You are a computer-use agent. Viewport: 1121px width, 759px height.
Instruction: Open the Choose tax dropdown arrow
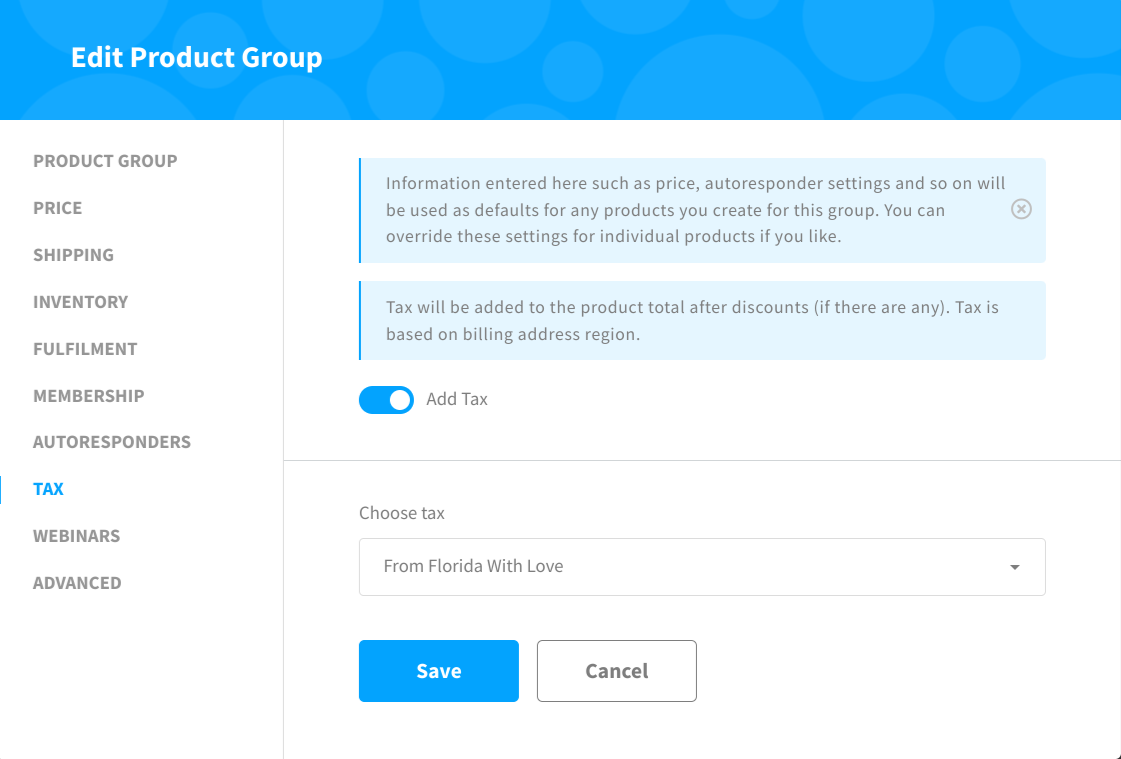click(1014, 567)
